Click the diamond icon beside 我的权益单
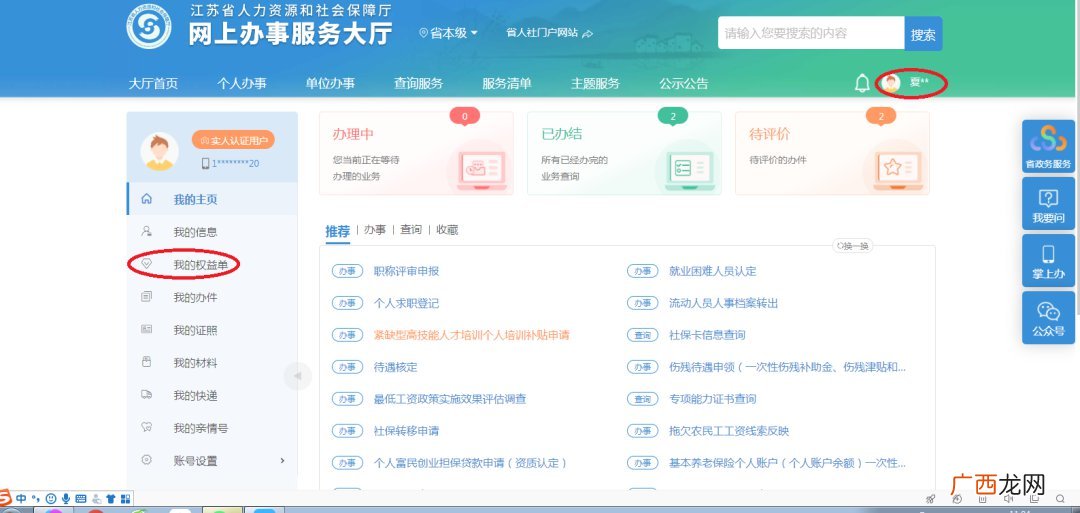 tap(146, 264)
